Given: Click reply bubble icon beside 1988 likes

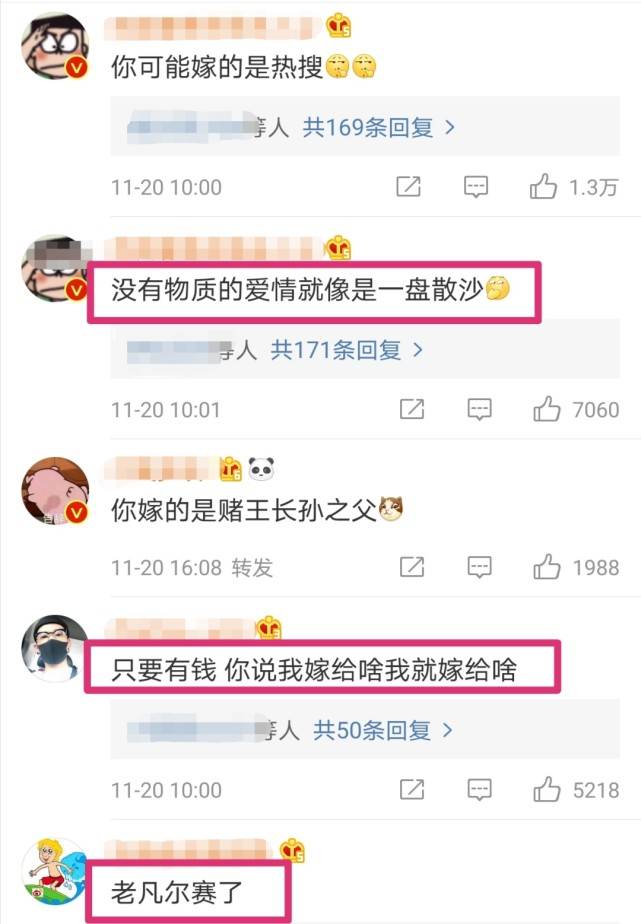Looking at the screenshot, I should coord(479,567).
